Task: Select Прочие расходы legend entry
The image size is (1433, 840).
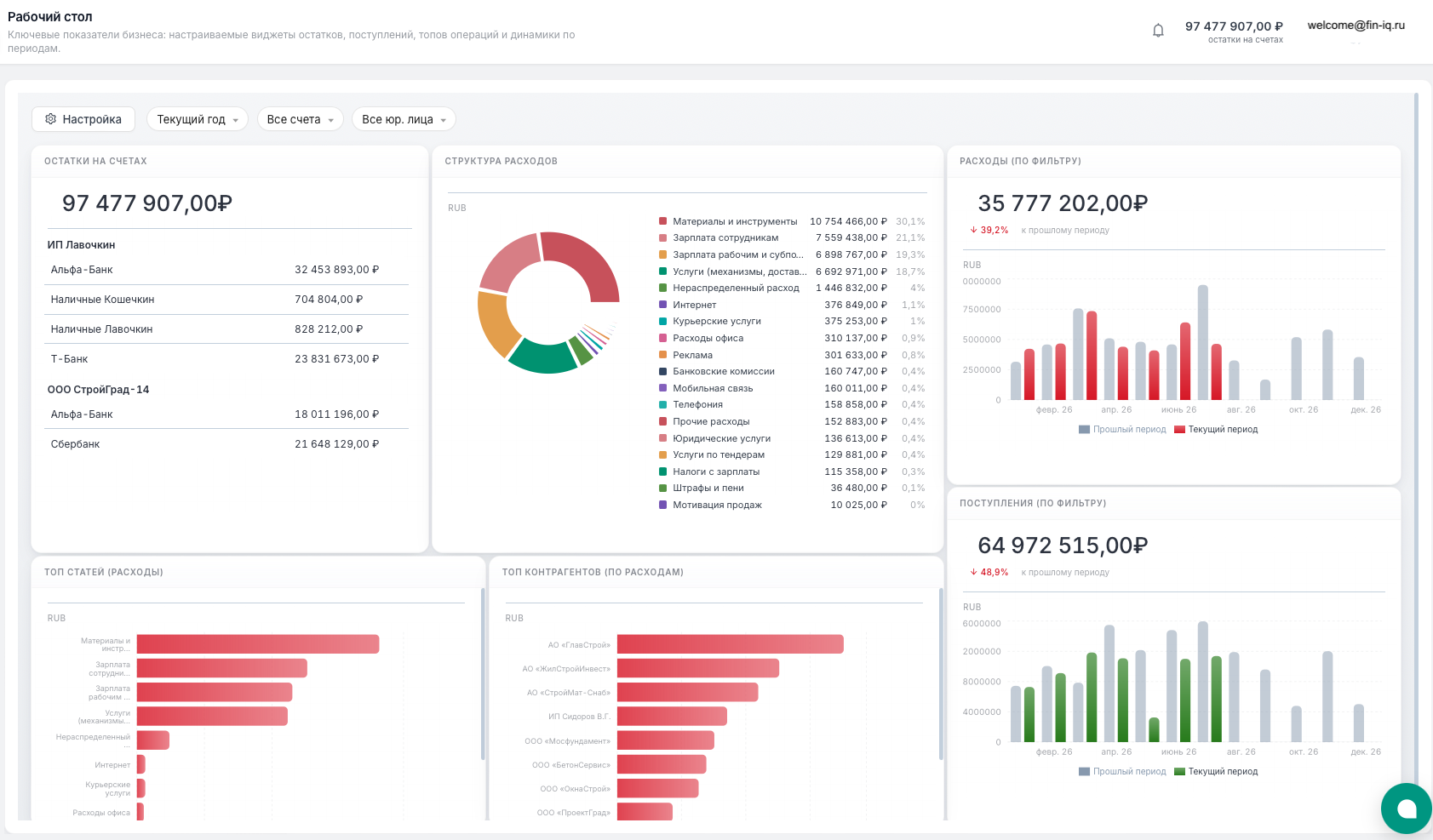Action: (792, 421)
